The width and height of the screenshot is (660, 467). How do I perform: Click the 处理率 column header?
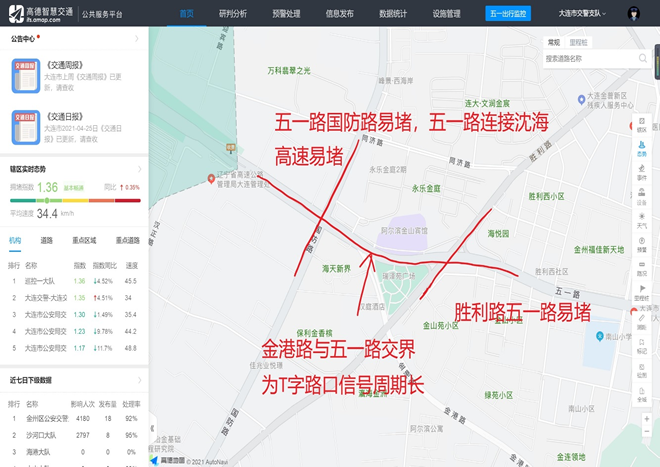click(131, 404)
